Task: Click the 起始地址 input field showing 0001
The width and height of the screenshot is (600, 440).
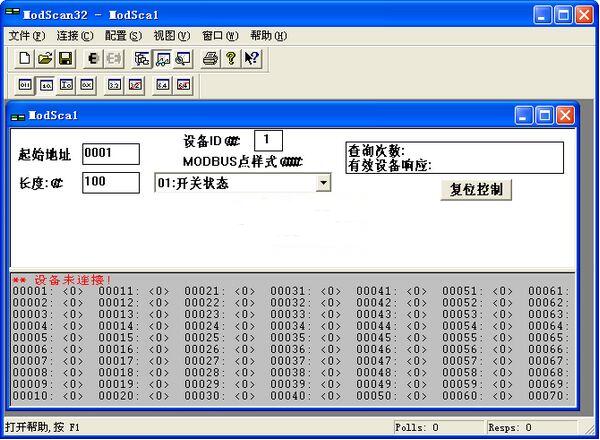Action: coord(110,154)
